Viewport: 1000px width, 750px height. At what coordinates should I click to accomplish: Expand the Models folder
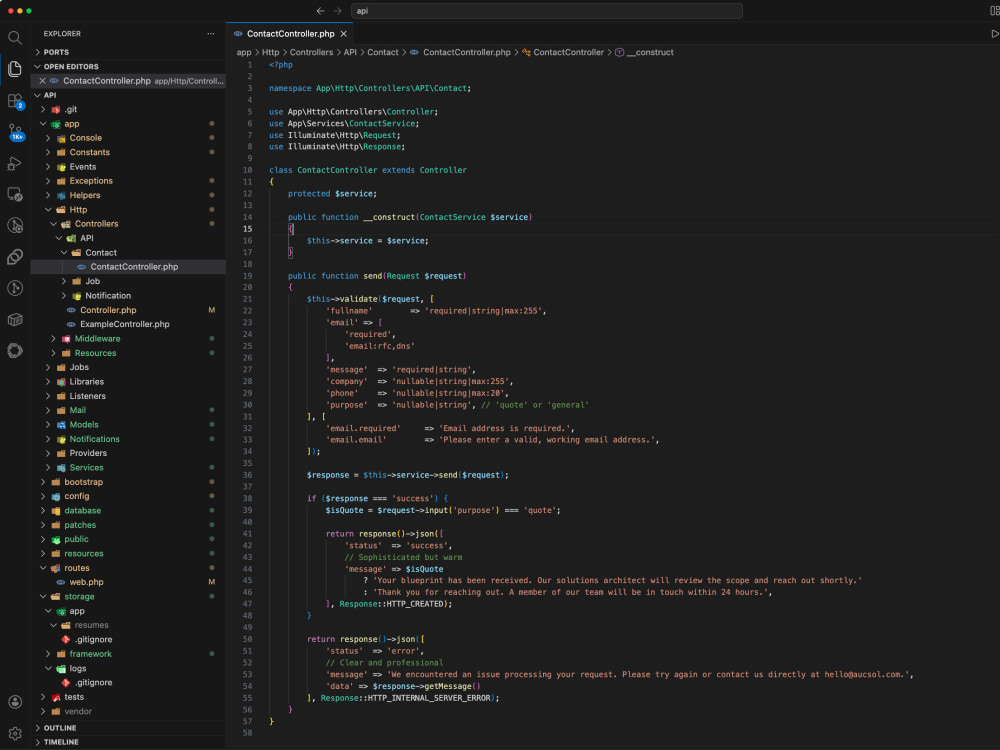click(x=128, y=425)
